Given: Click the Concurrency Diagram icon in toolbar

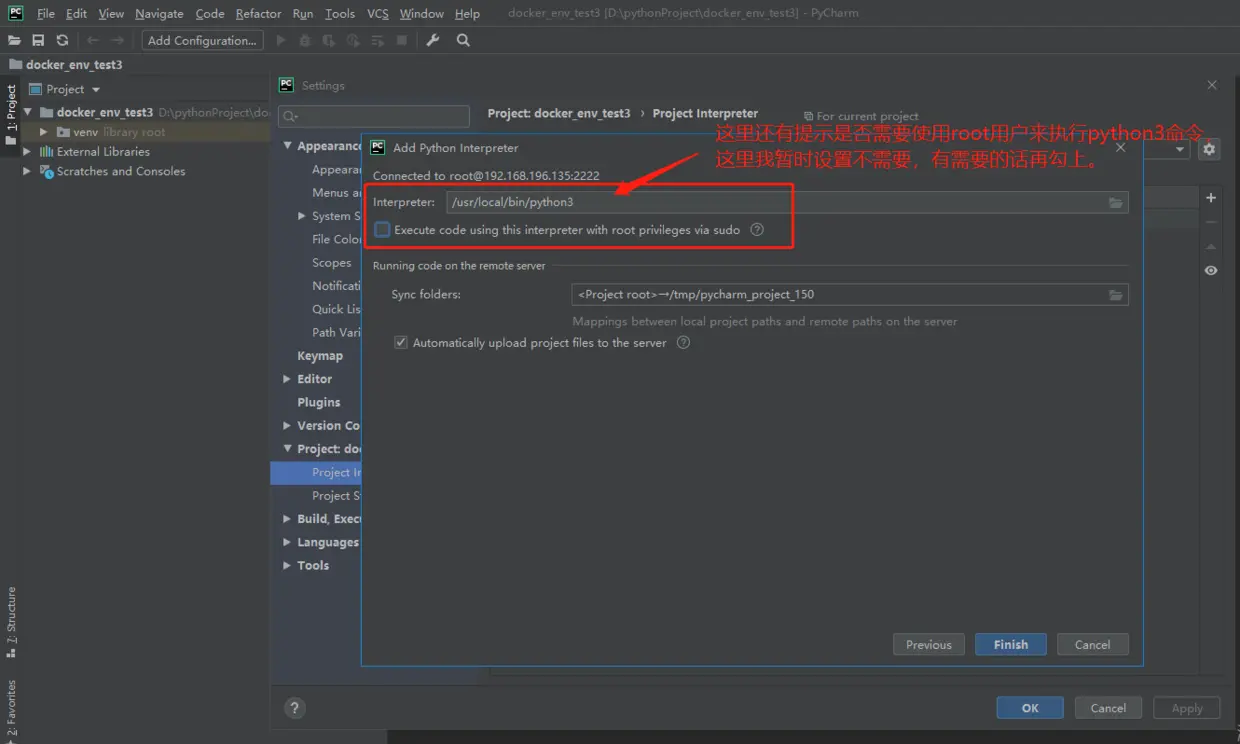Looking at the screenshot, I should click(377, 40).
